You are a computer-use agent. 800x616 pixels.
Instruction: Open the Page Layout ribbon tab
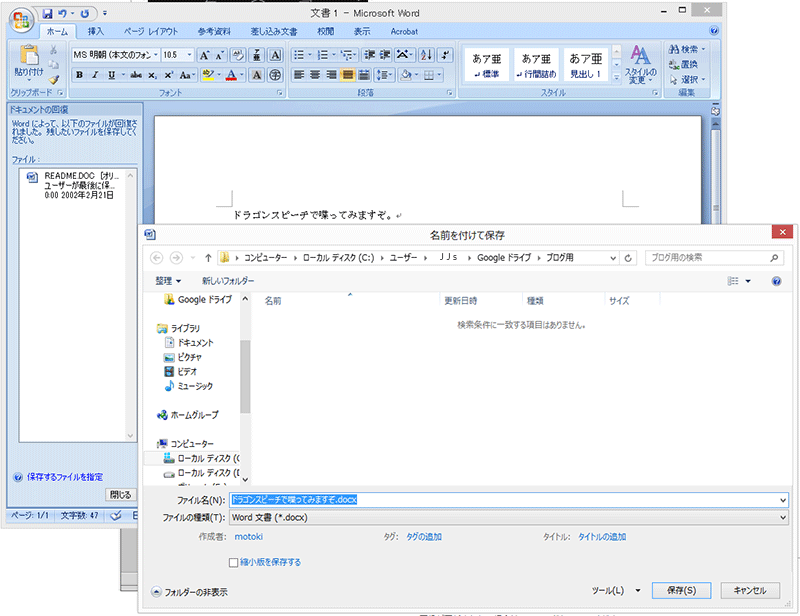pos(151,31)
